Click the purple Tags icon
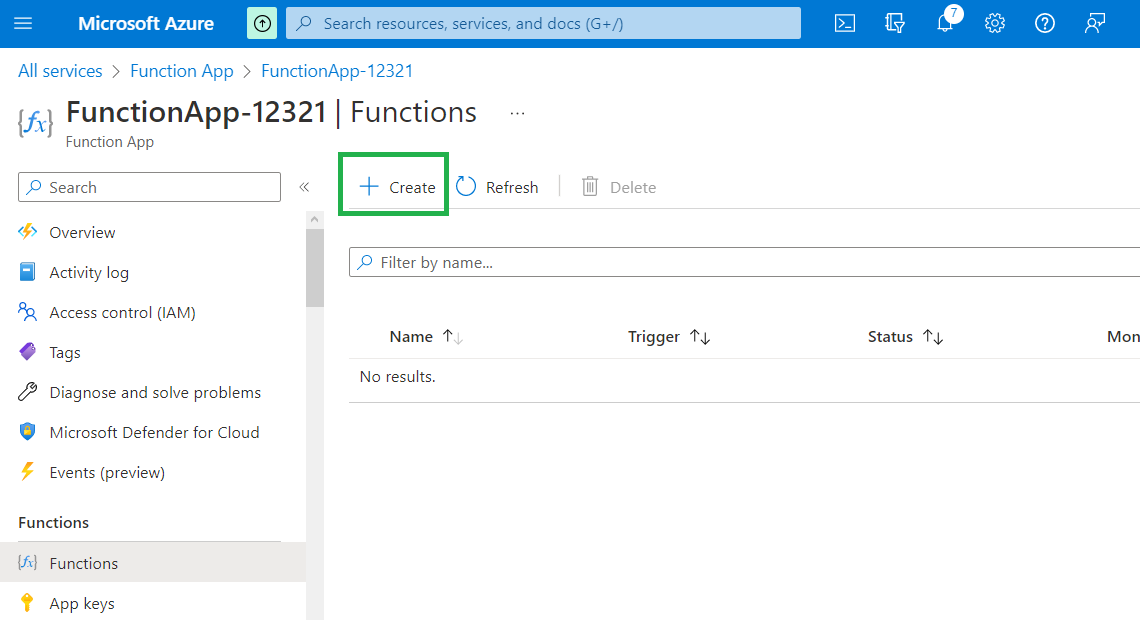This screenshot has height=620, width=1140. coord(27,352)
